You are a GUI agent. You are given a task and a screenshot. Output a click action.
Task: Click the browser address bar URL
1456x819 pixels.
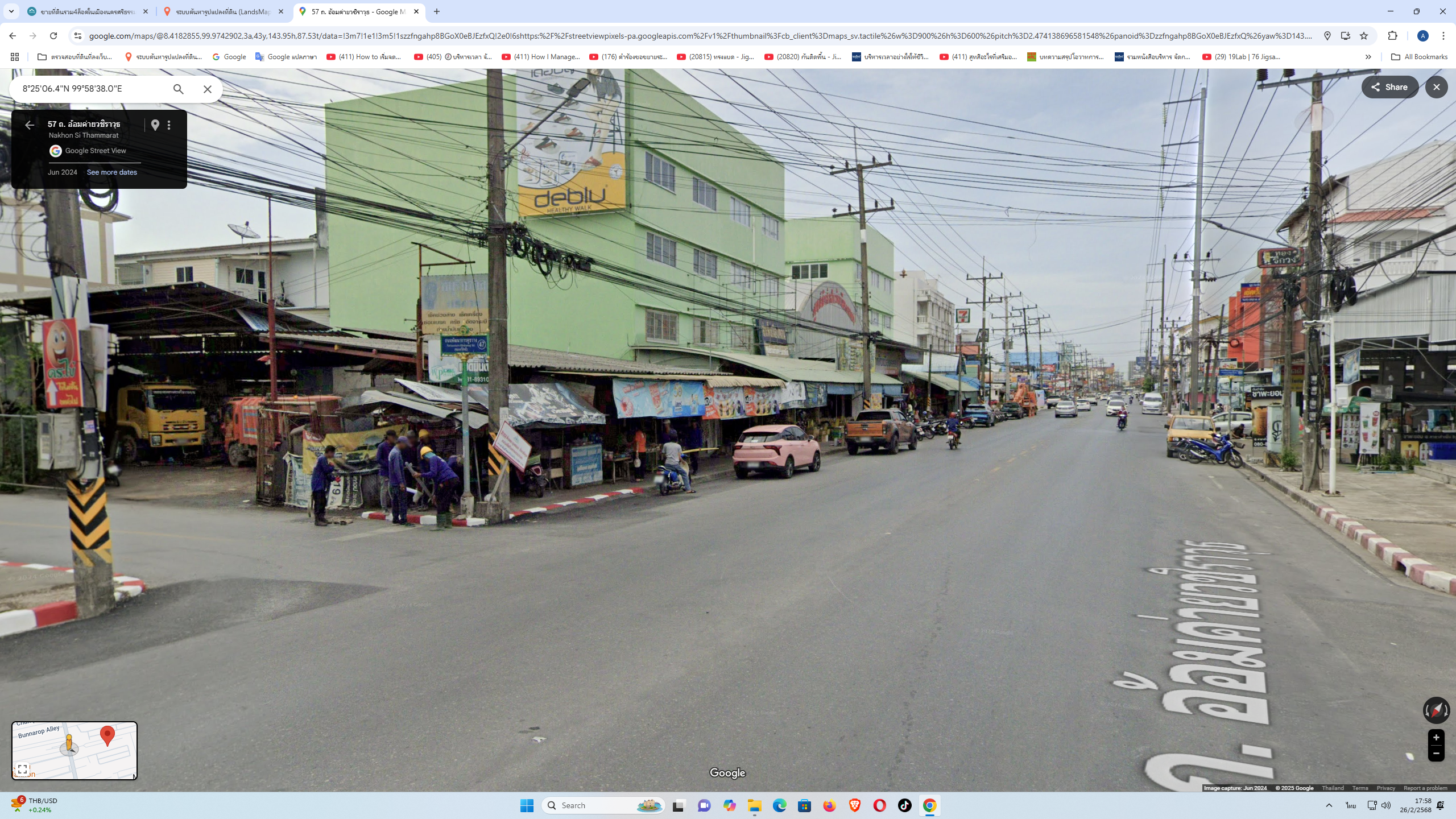click(700, 36)
